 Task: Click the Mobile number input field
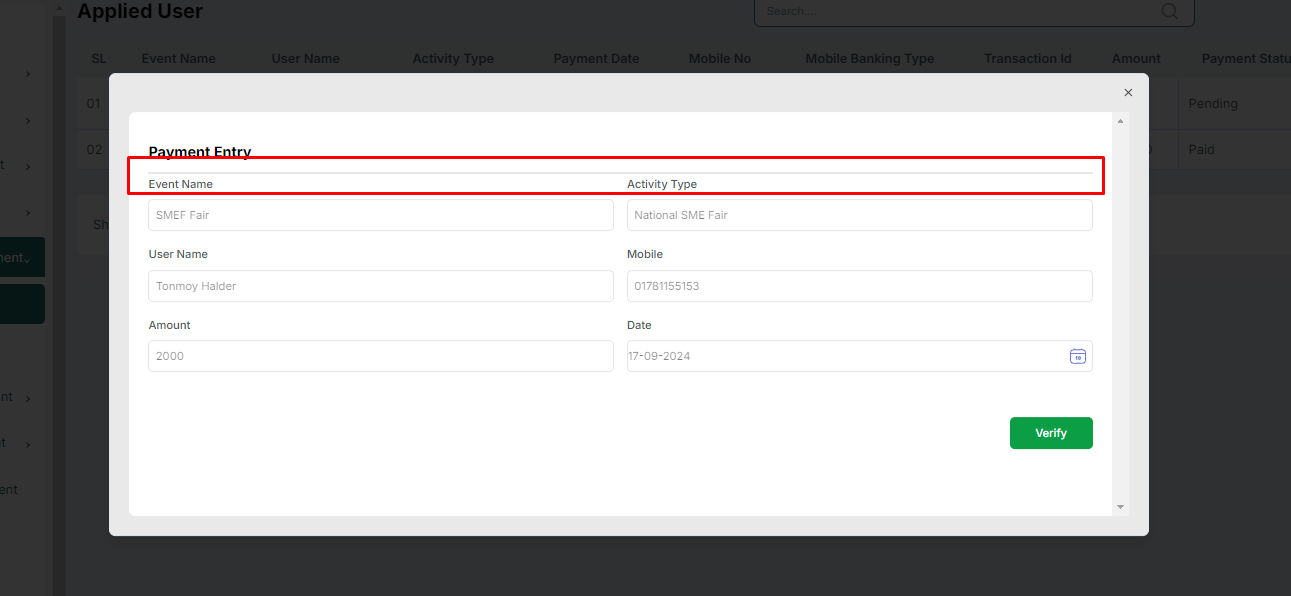[x=860, y=286]
